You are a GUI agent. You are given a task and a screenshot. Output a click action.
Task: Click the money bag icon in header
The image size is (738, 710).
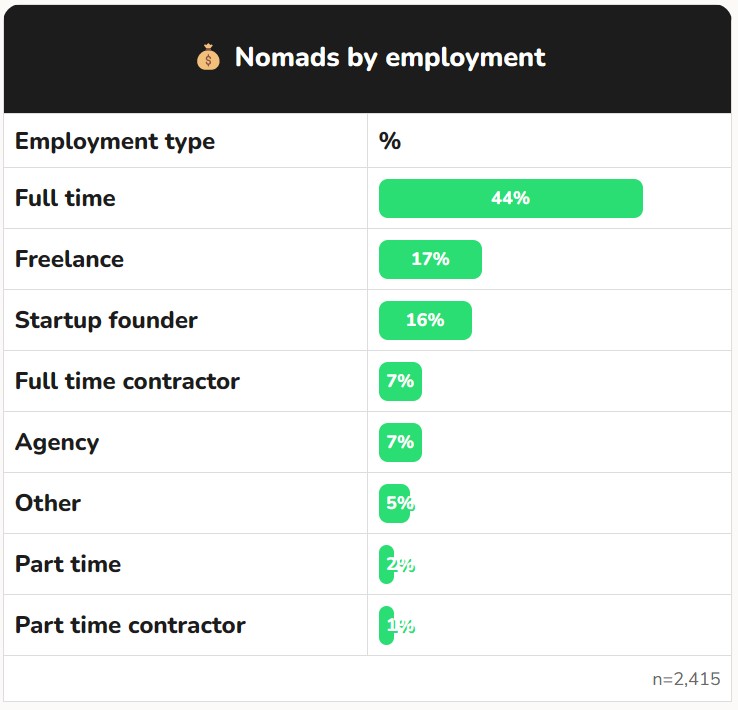pos(207,58)
